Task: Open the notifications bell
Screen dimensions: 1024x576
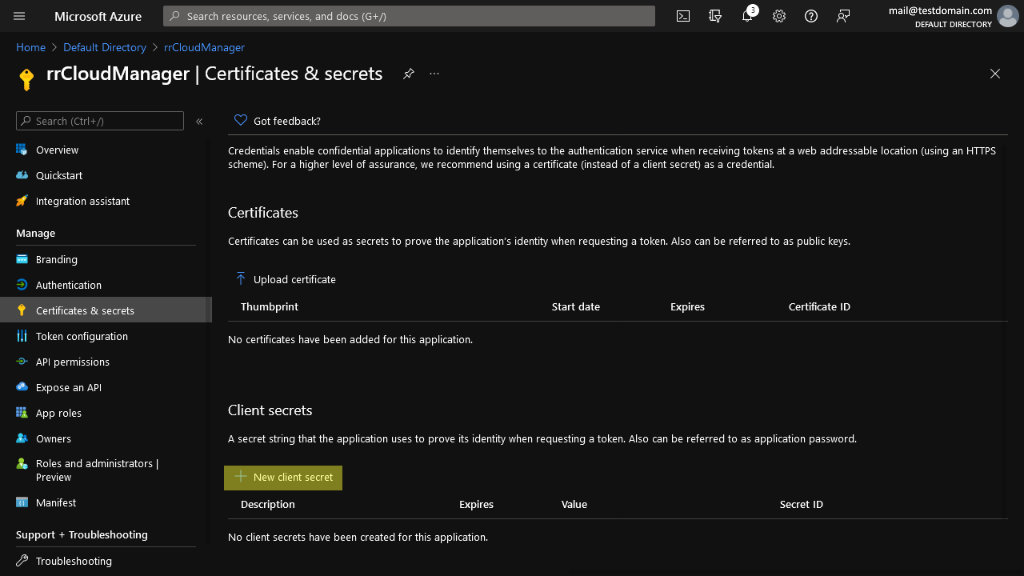Action: coord(747,16)
